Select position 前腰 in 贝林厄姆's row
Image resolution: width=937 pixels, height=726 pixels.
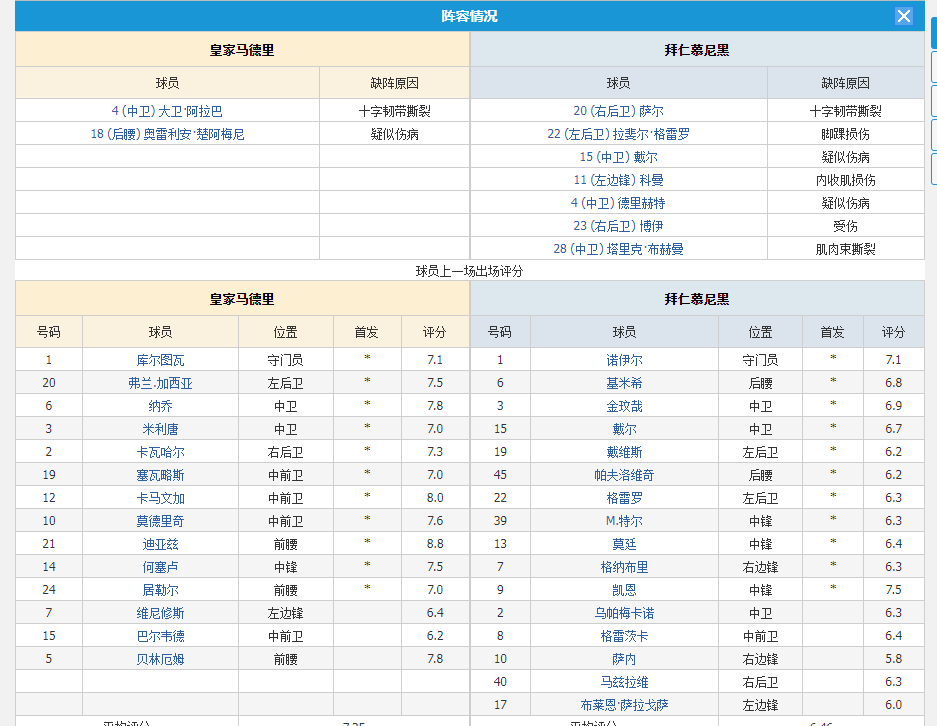point(286,659)
